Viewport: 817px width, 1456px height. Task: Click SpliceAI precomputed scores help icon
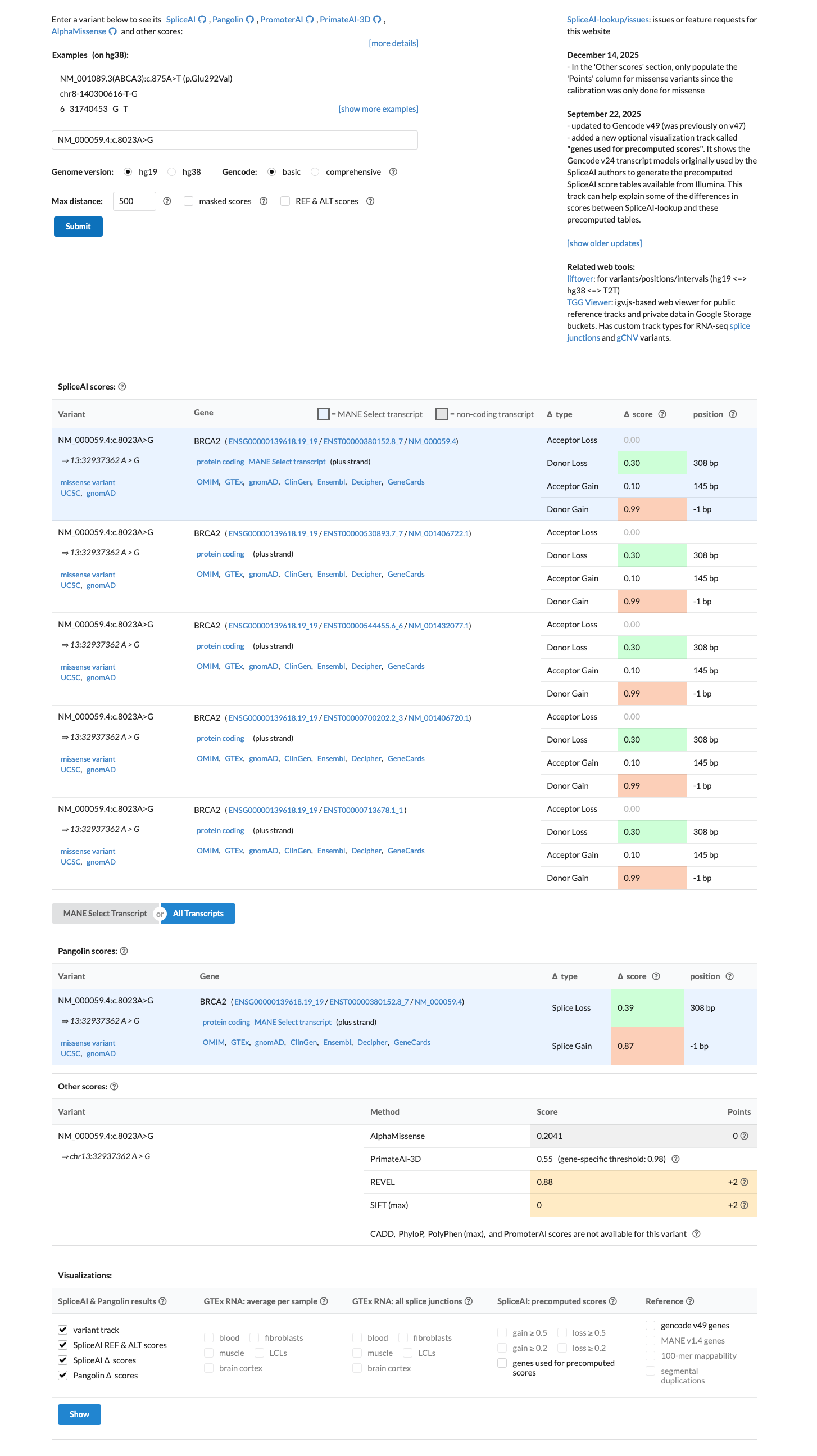(x=613, y=1302)
